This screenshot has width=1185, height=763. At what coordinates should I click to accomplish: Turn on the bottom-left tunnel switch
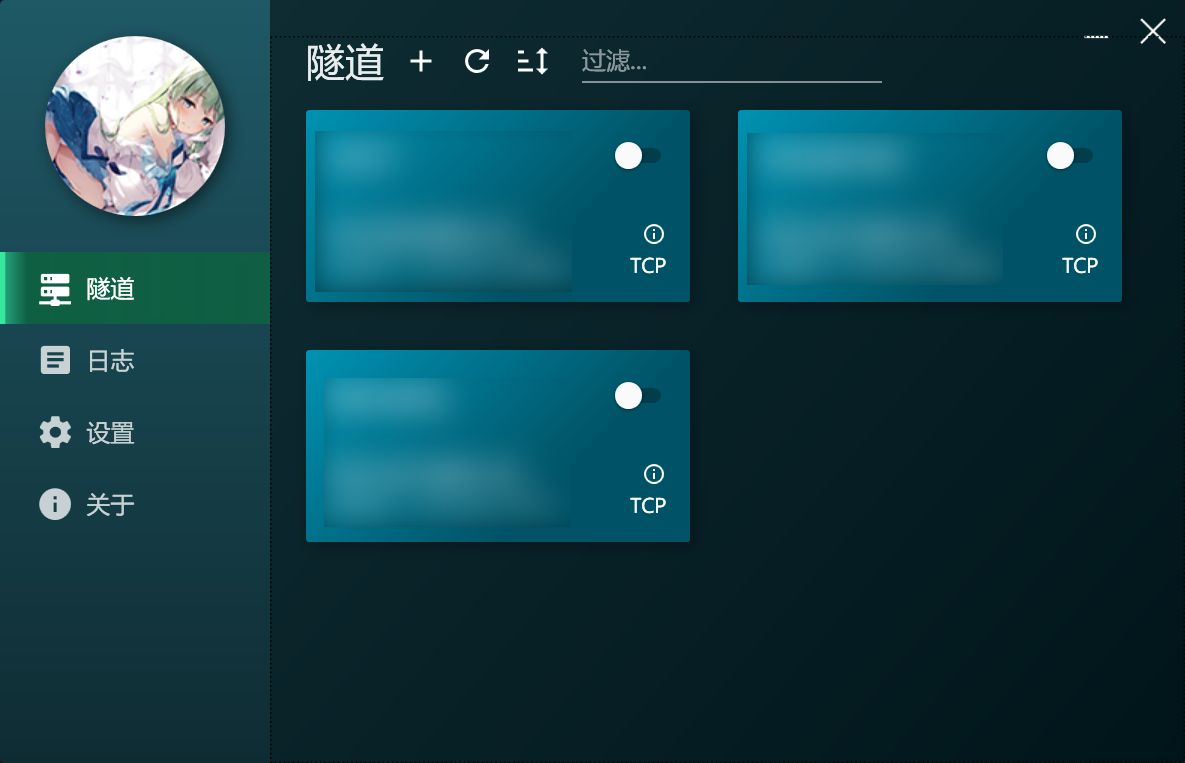(x=638, y=395)
